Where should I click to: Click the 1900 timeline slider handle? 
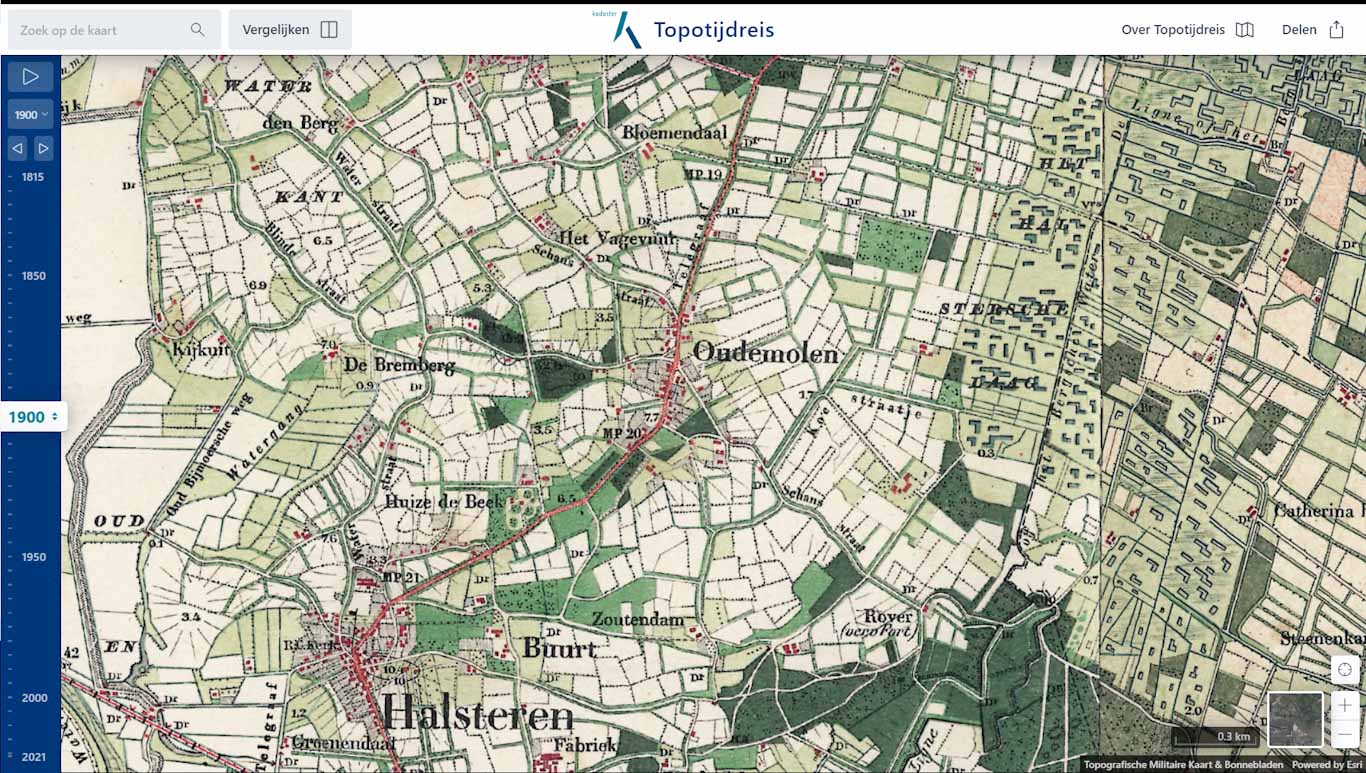(x=33, y=417)
